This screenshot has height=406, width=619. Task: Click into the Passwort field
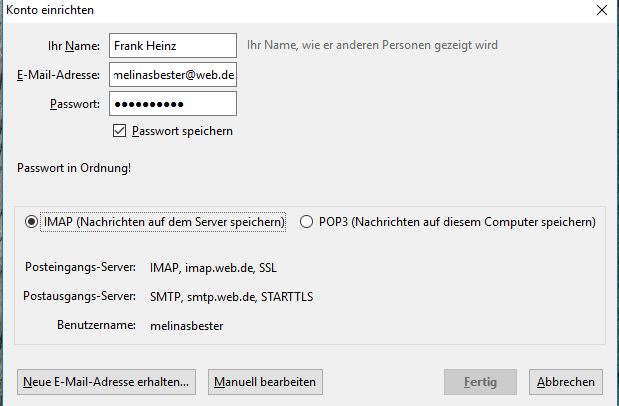coord(172,104)
